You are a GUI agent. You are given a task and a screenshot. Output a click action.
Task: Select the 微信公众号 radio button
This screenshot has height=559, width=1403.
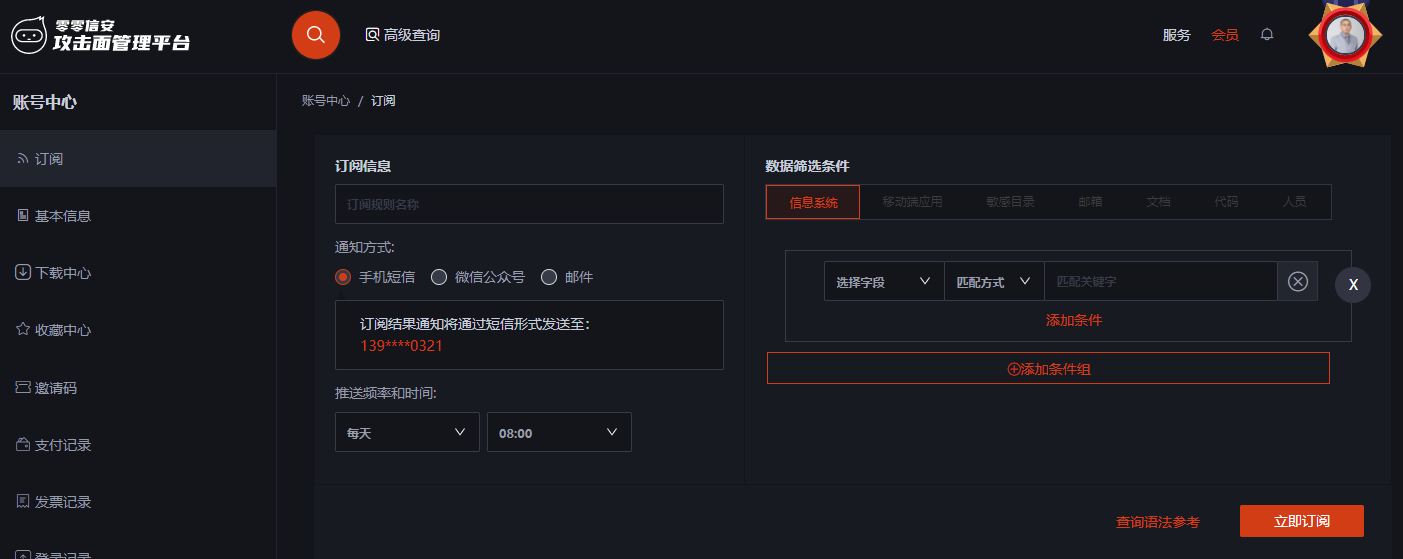click(x=438, y=277)
